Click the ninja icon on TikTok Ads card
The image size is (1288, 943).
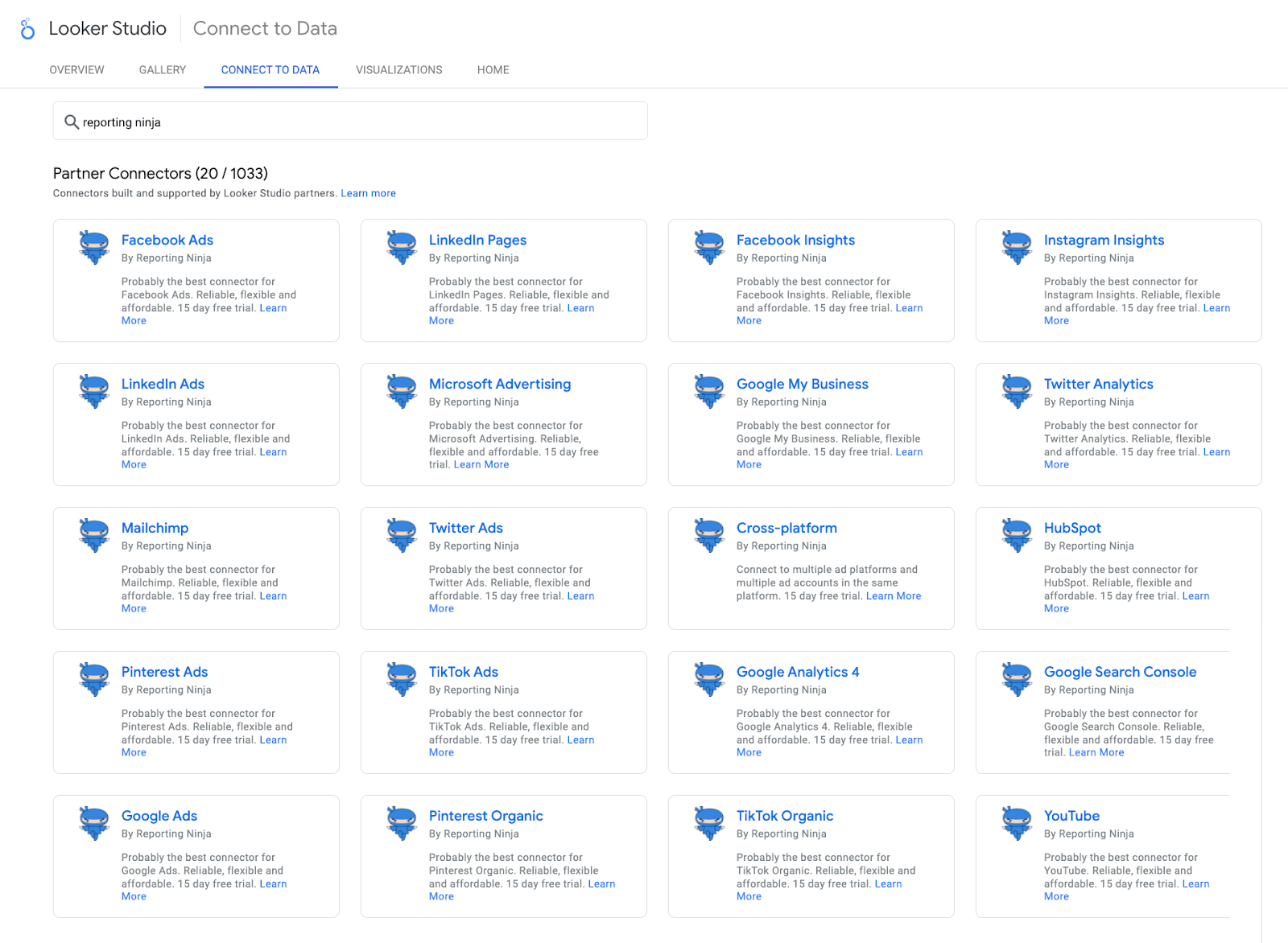coord(402,679)
